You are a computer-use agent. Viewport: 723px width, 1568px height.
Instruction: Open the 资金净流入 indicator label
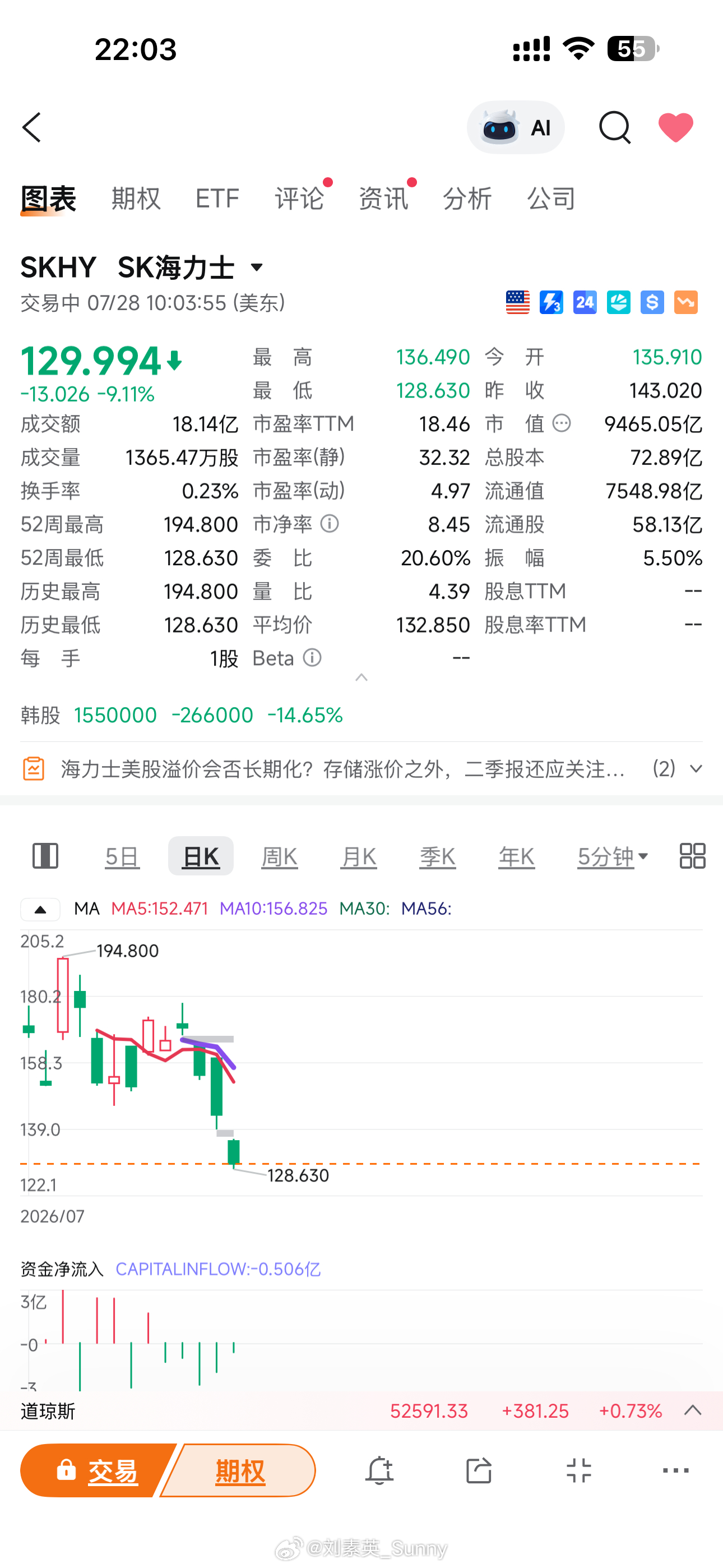tap(62, 1269)
